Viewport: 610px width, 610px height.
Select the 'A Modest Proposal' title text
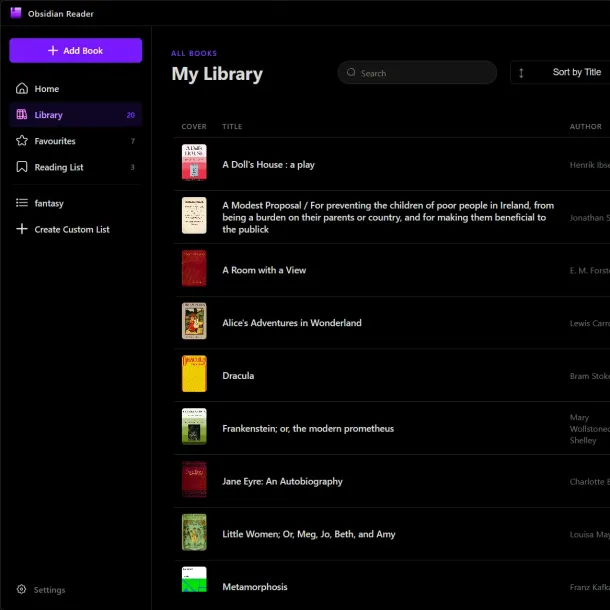pos(388,217)
